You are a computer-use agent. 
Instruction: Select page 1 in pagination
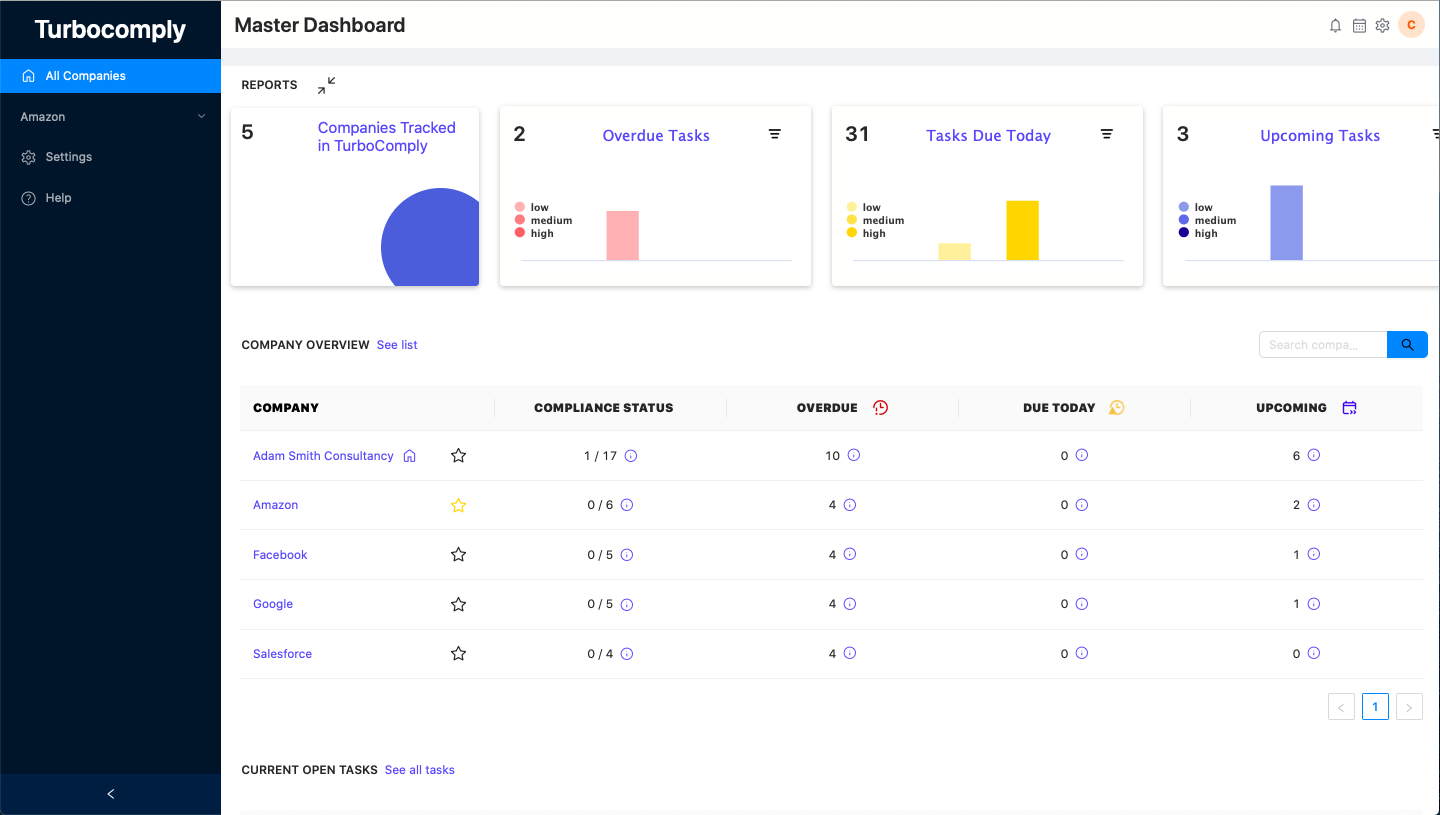[x=1375, y=707]
